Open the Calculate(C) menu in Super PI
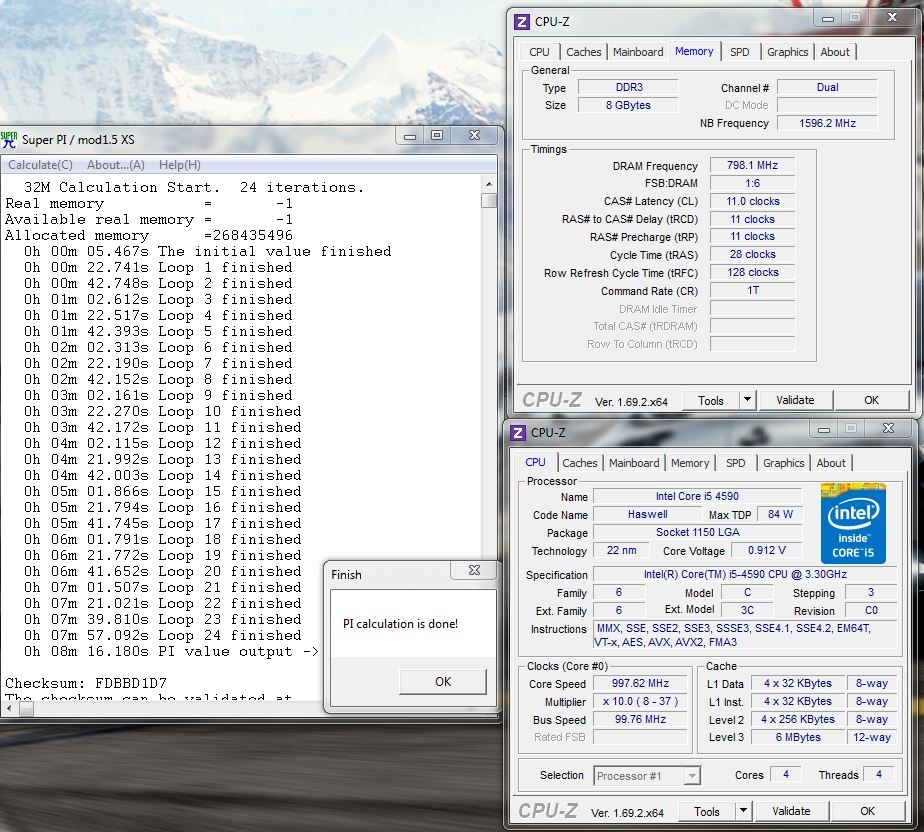 tap(41, 165)
